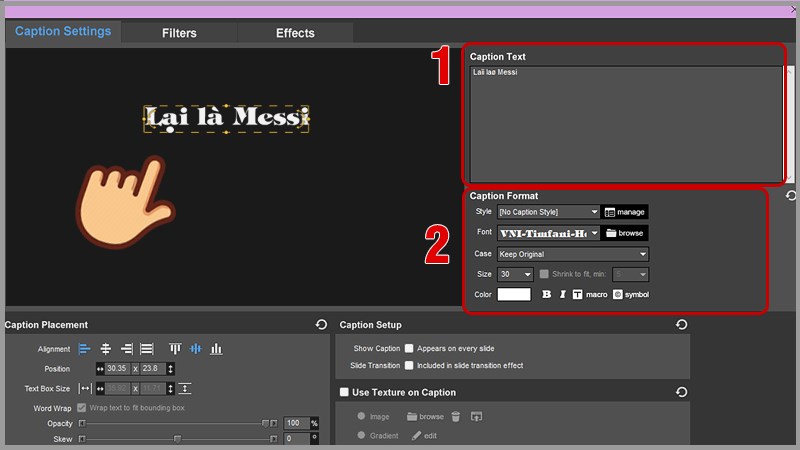Click the Position Y value field
The width and height of the screenshot is (800, 450).
(x=152, y=368)
